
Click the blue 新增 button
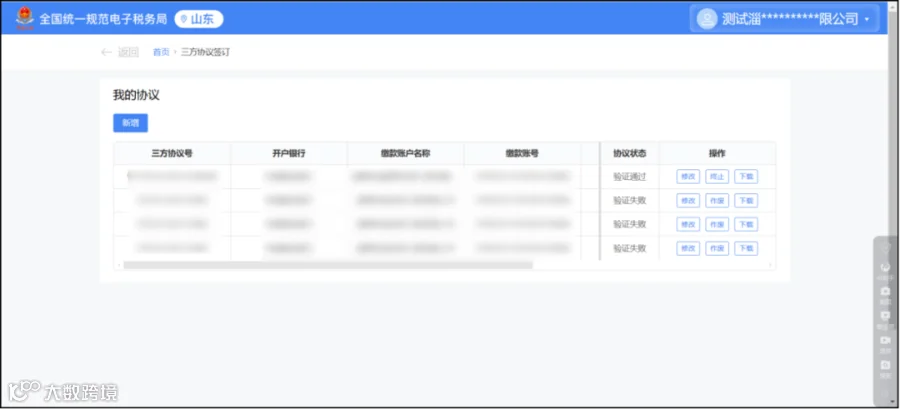pyautogui.click(x=130, y=123)
